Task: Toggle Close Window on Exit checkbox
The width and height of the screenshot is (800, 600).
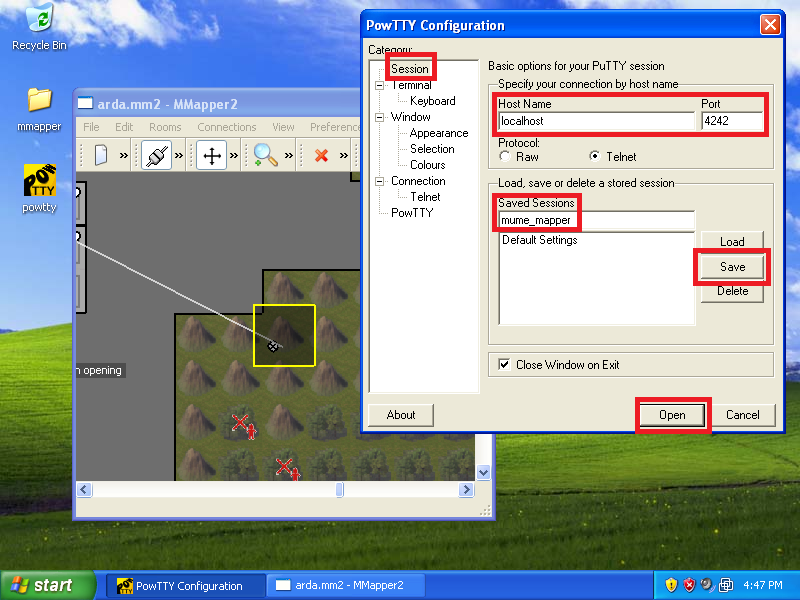Action: pyautogui.click(x=504, y=364)
